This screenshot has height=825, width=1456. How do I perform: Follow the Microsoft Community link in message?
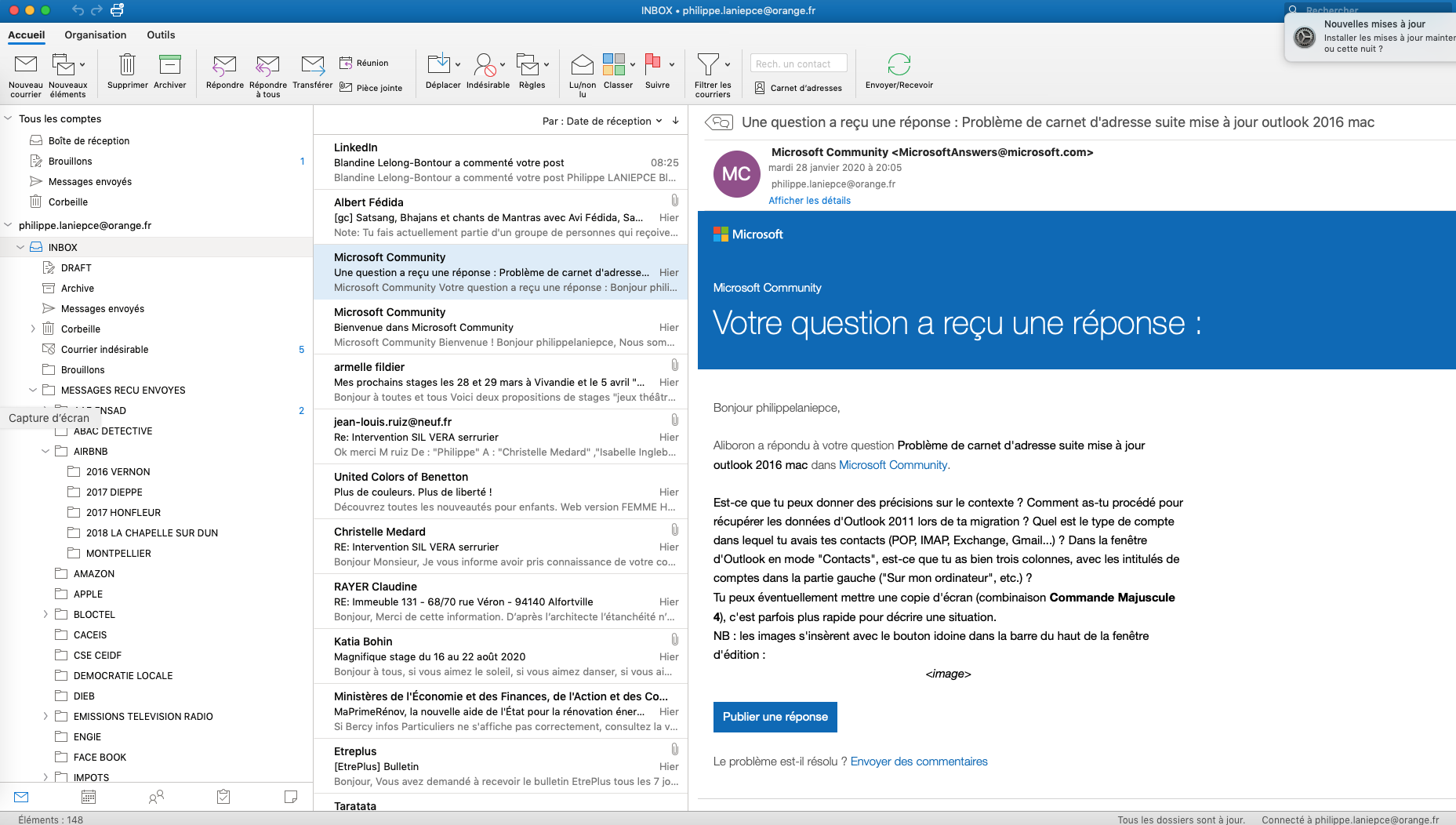click(893, 465)
